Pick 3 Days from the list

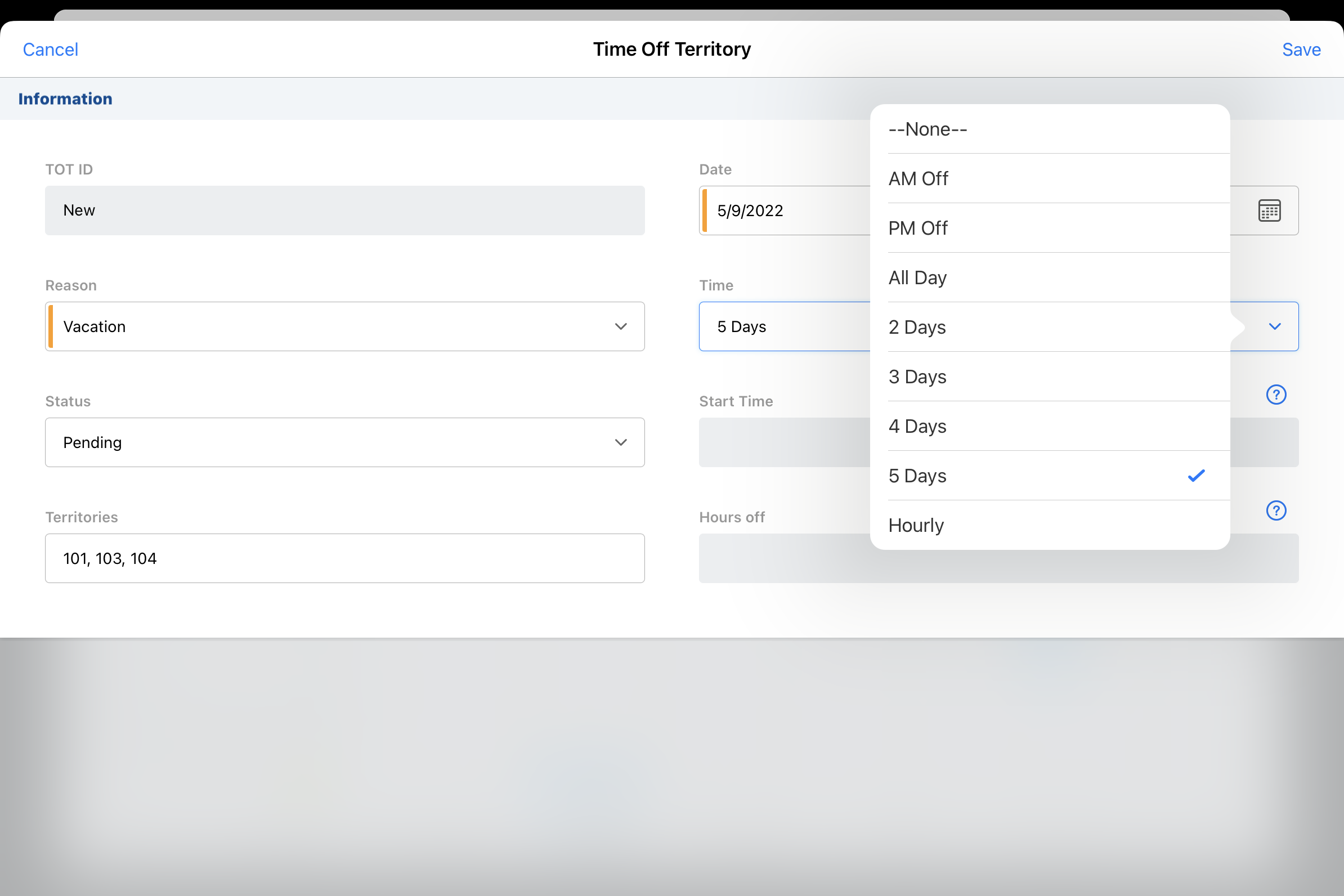point(1049,377)
